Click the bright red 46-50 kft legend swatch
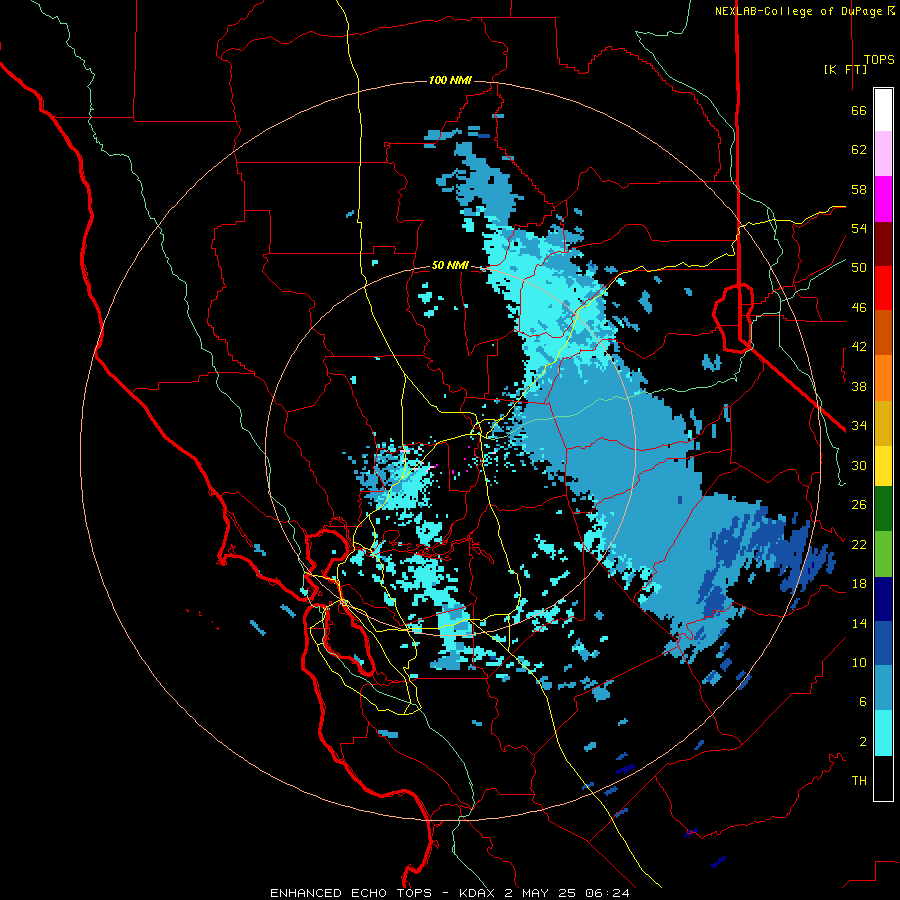900x900 pixels. [x=883, y=288]
